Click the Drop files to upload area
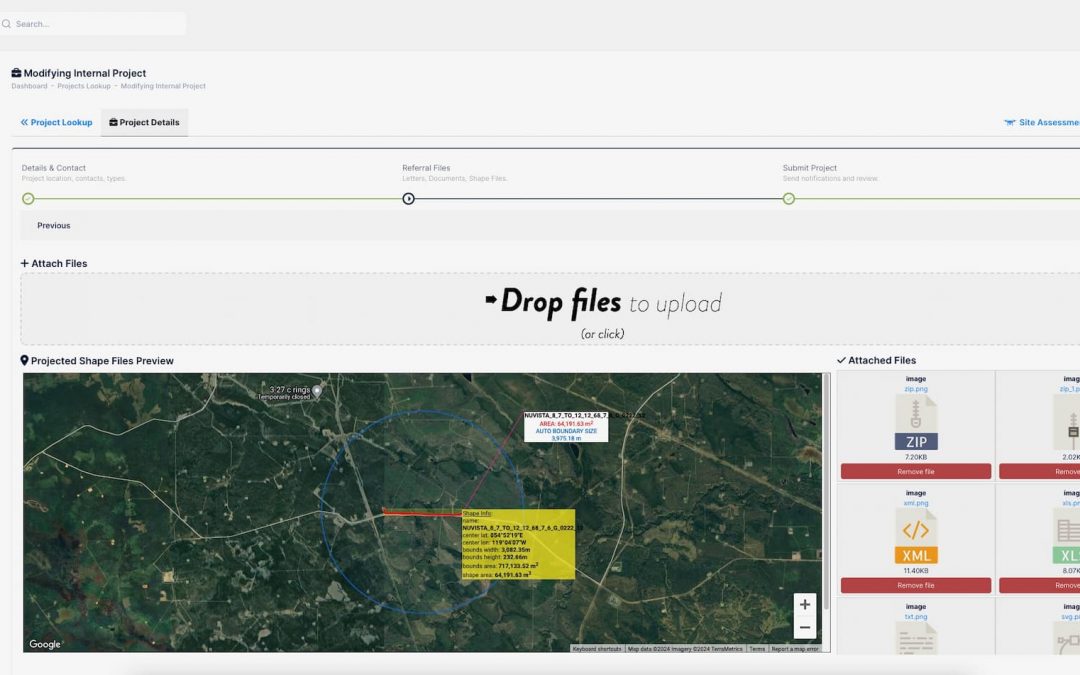Viewport: 1080px width, 675px height. 602,310
